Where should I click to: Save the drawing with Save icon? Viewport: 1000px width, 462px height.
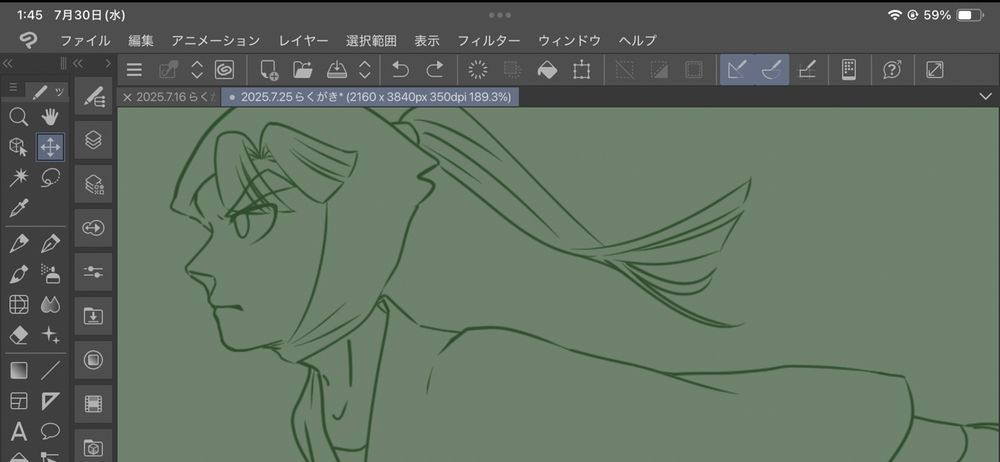coord(336,70)
